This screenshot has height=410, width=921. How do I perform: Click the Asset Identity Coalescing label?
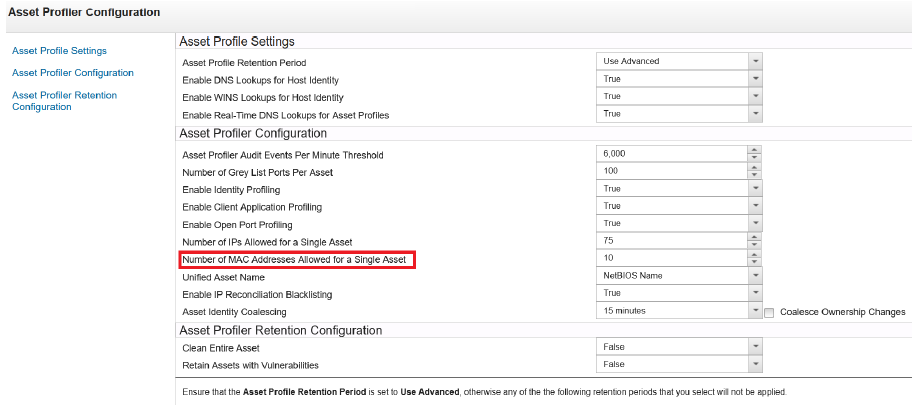pyautogui.click(x=234, y=312)
